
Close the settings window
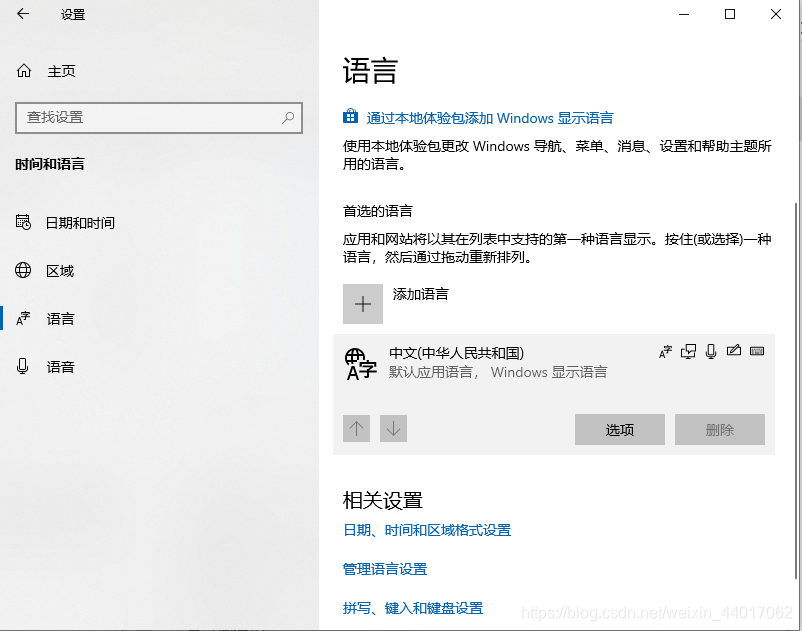point(775,14)
